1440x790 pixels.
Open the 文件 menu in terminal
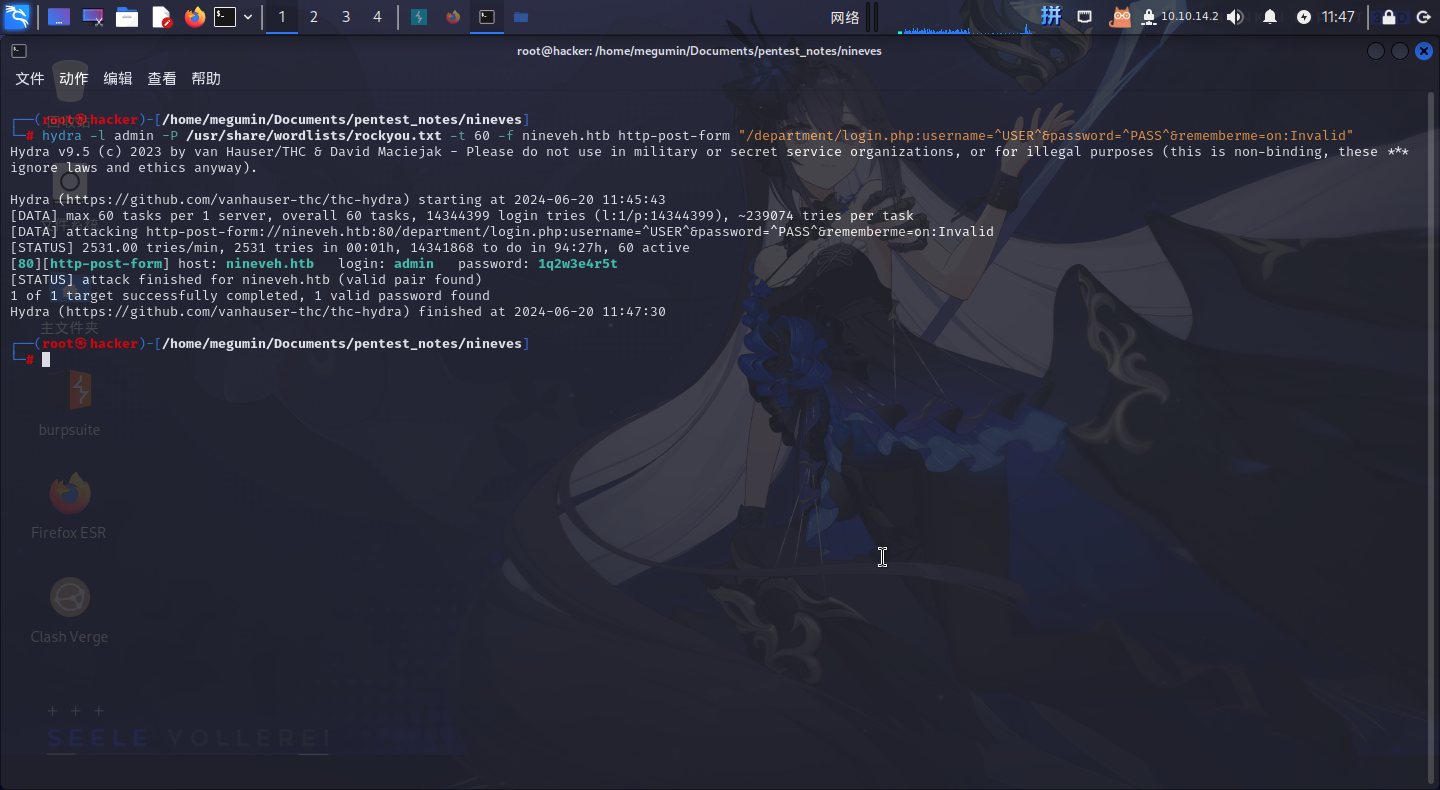[30, 78]
